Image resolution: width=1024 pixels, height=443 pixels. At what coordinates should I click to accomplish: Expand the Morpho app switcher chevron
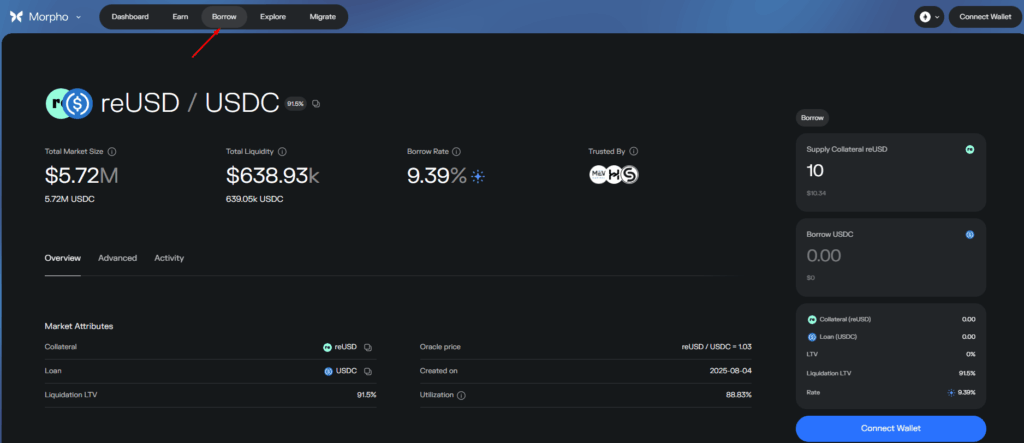tap(78, 17)
